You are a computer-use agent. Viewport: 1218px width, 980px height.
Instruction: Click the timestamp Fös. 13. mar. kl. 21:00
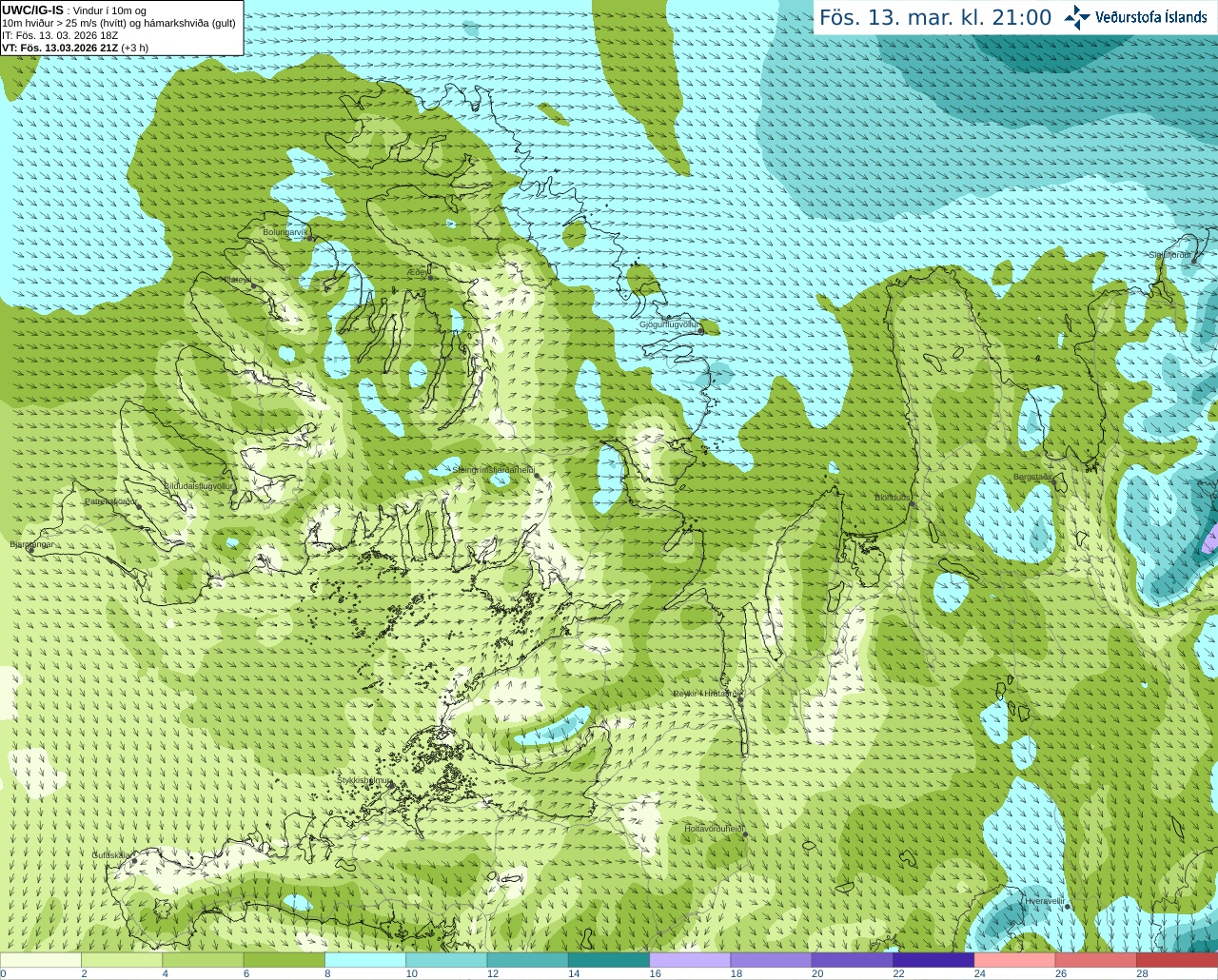935,18
